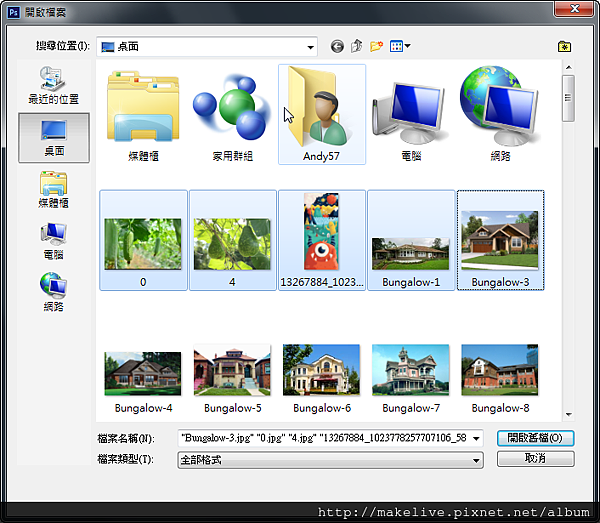Image resolution: width=600 pixels, height=523 pixels.
Task: Select the image thumbnail named 4
Action: coord(233,240)
